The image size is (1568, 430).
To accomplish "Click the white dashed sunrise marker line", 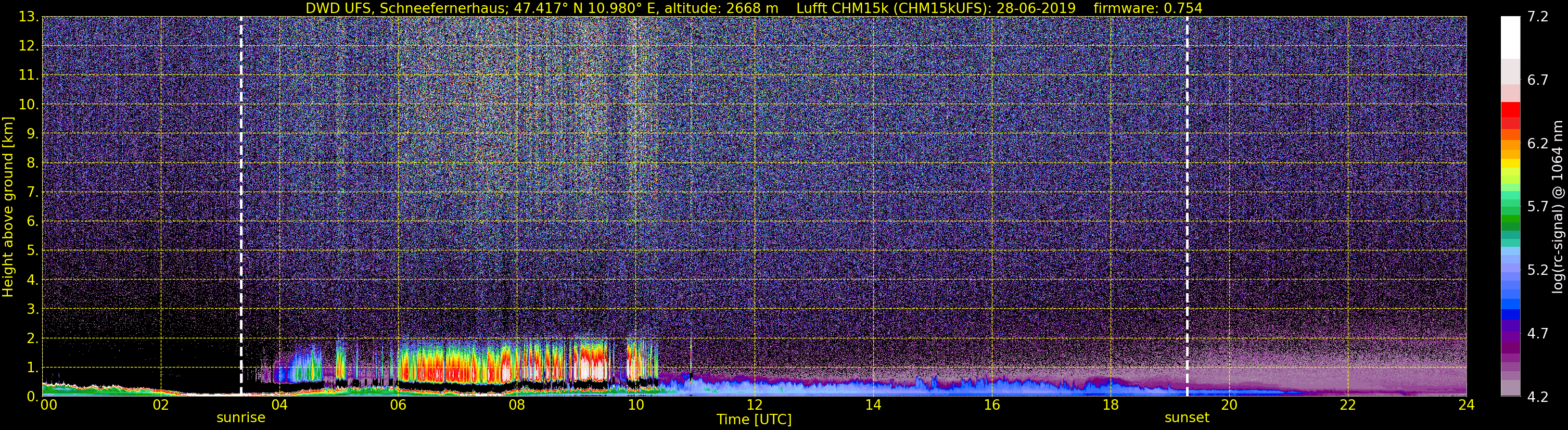I will point(241,207).
